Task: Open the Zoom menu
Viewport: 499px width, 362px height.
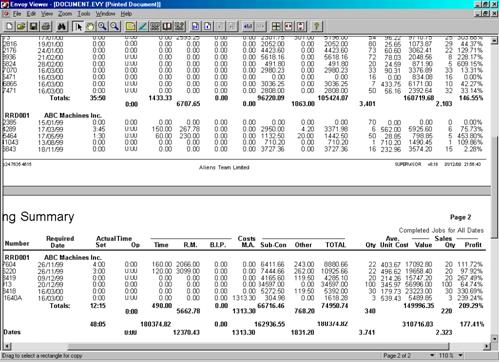Action: coord(65,14)
